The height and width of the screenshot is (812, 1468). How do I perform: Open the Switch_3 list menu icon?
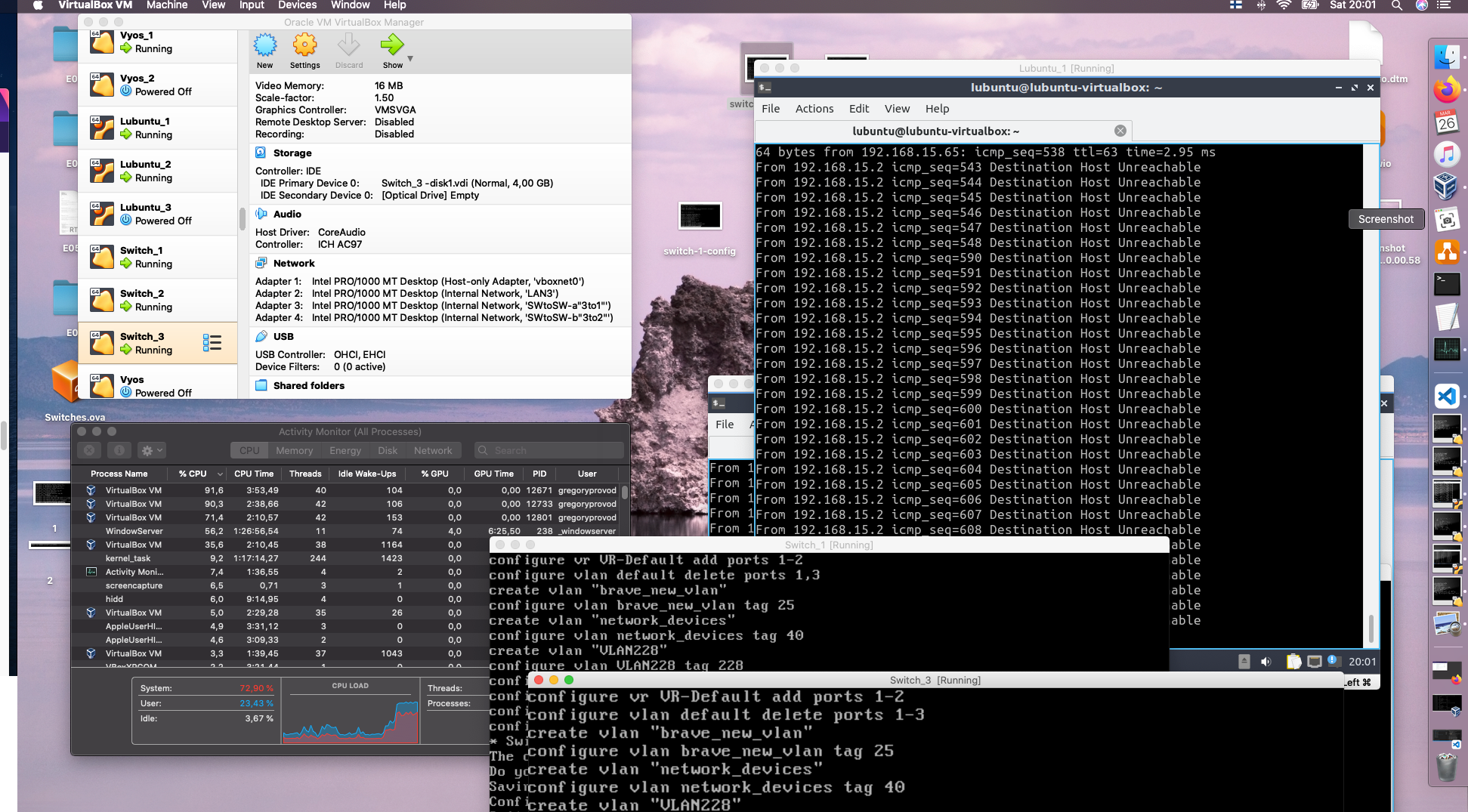point(212,343)
